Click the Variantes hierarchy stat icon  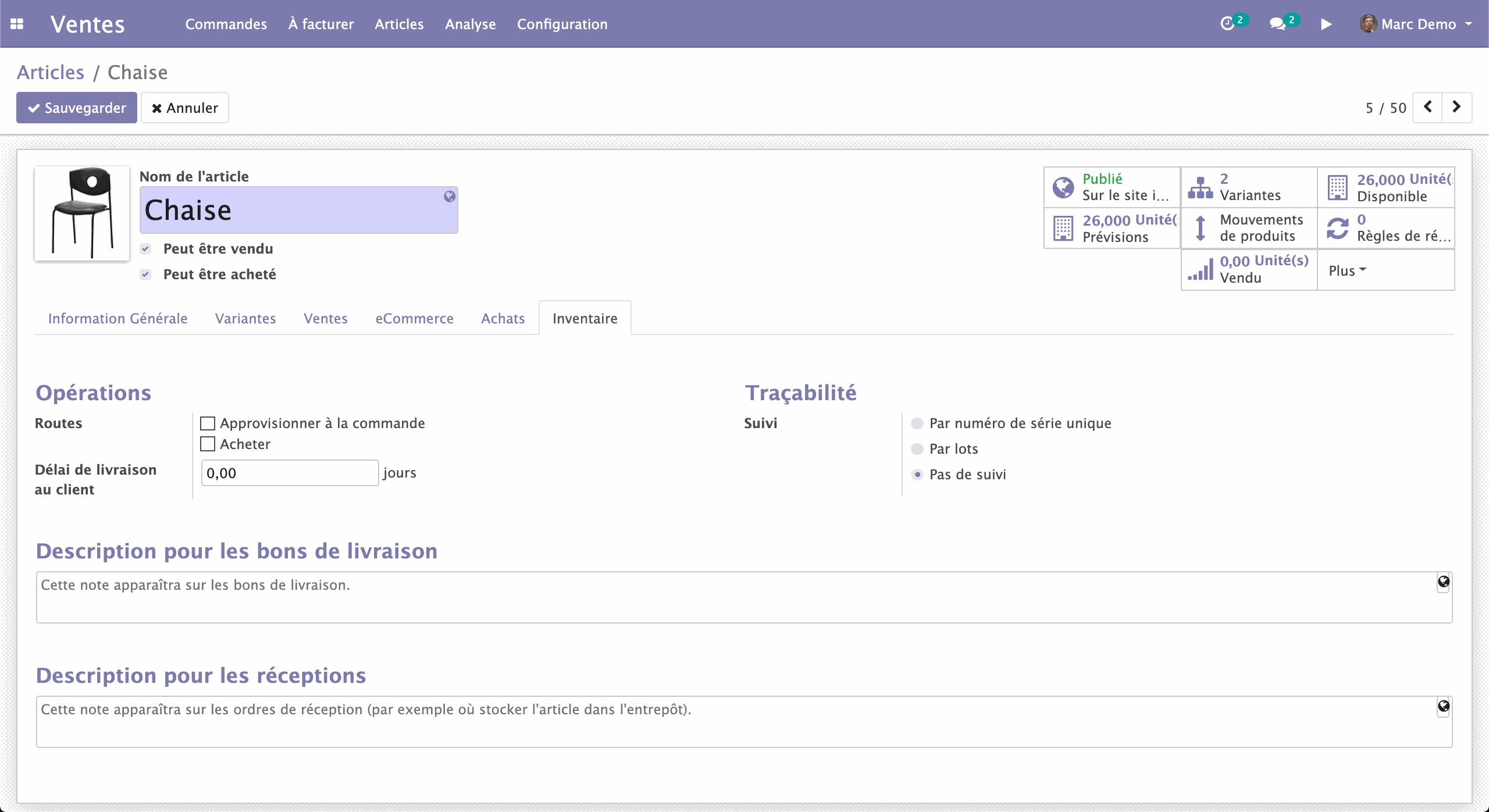(1200, 187)
